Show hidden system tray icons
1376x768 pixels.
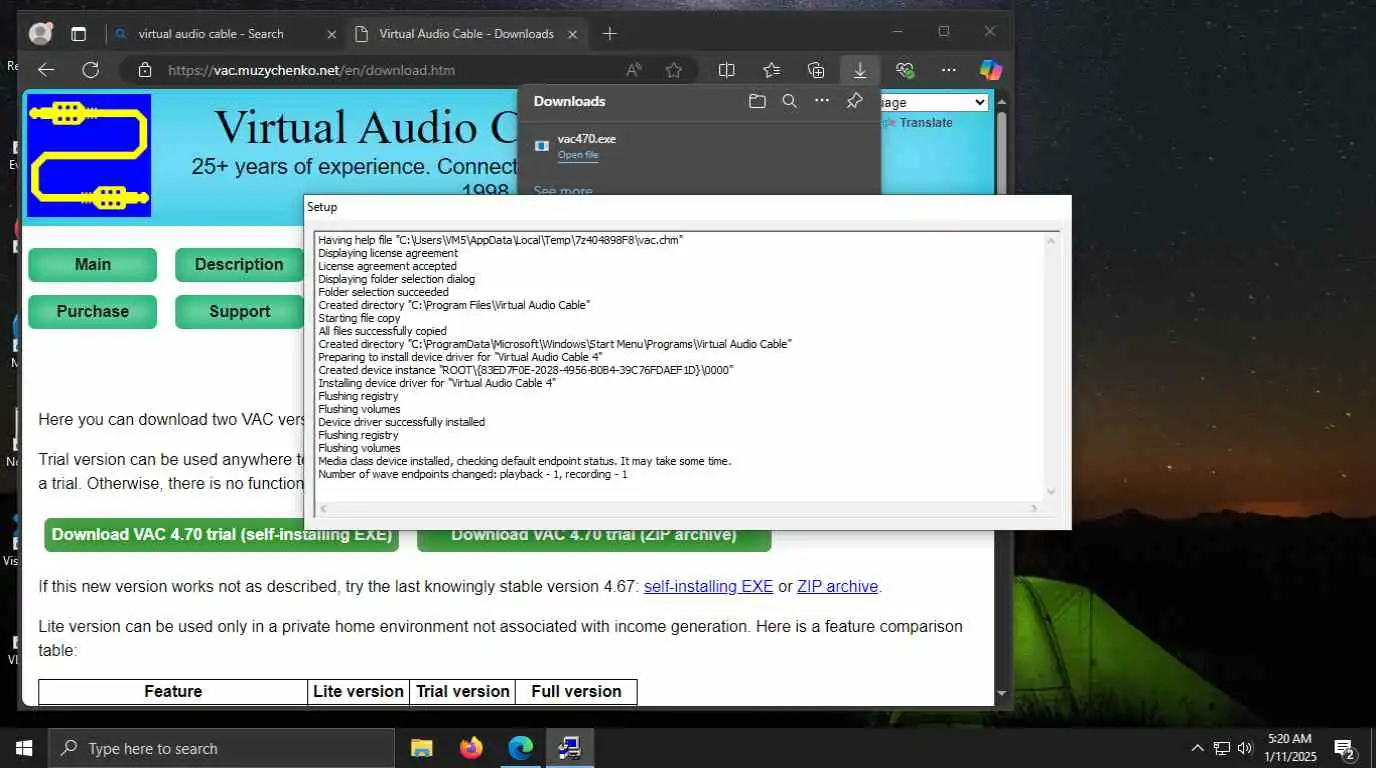(x=1197, y=748)
